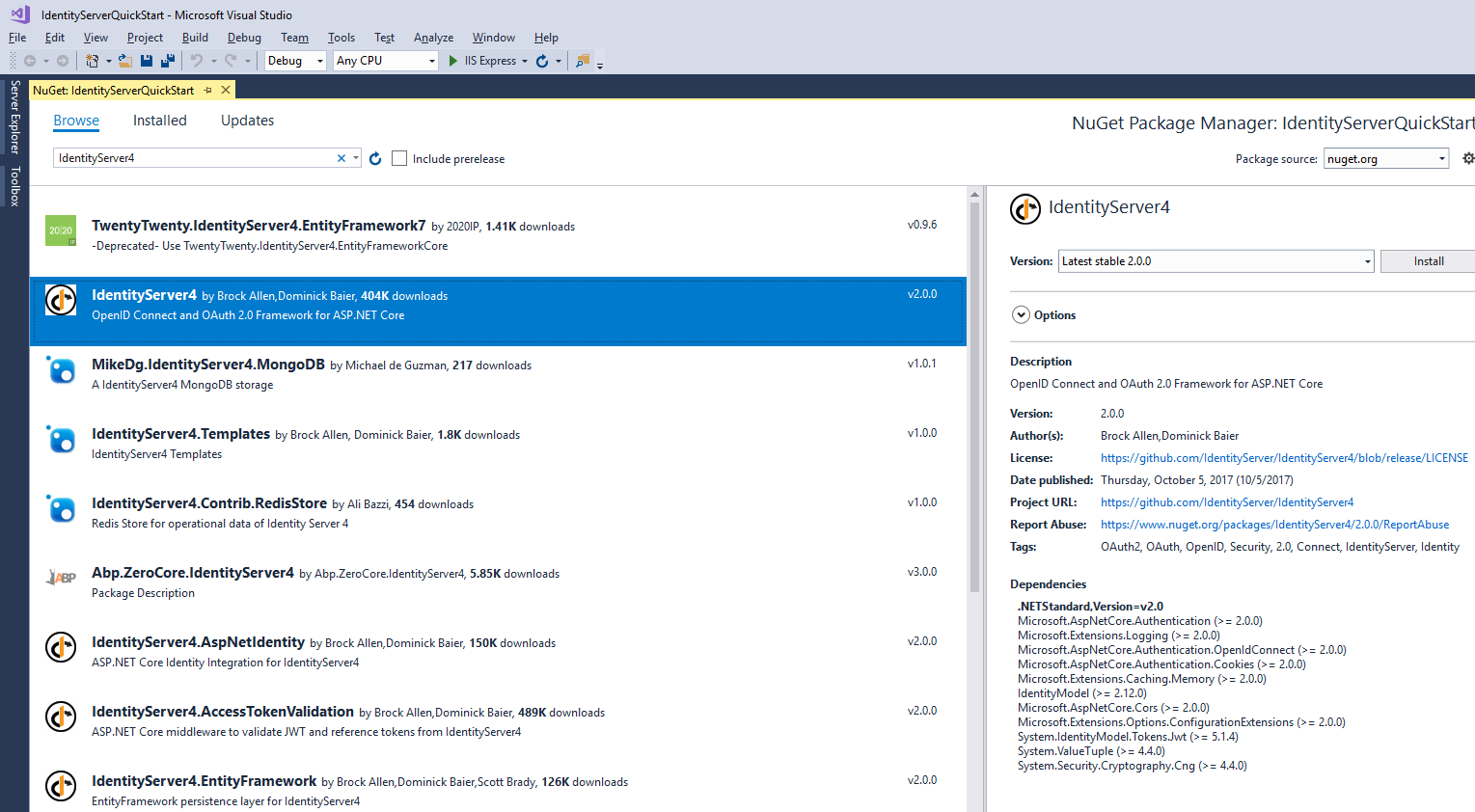Expand the IIS Express target dropdown arrow
This screenshot has height=812, width=1475.
525,61
